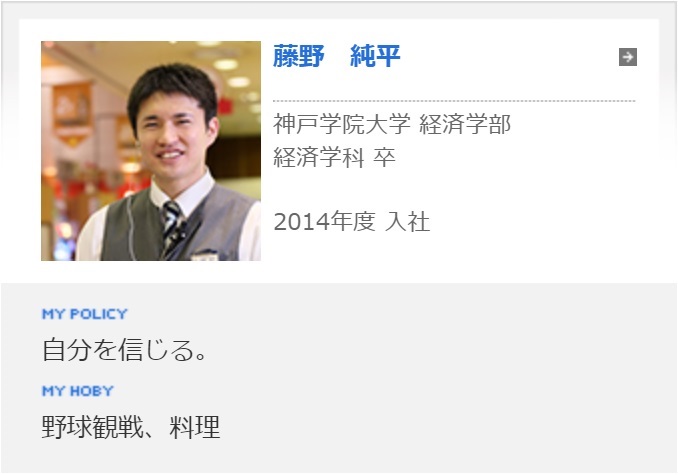Click the hobby text 野球観戦、料理

(131, 427)
